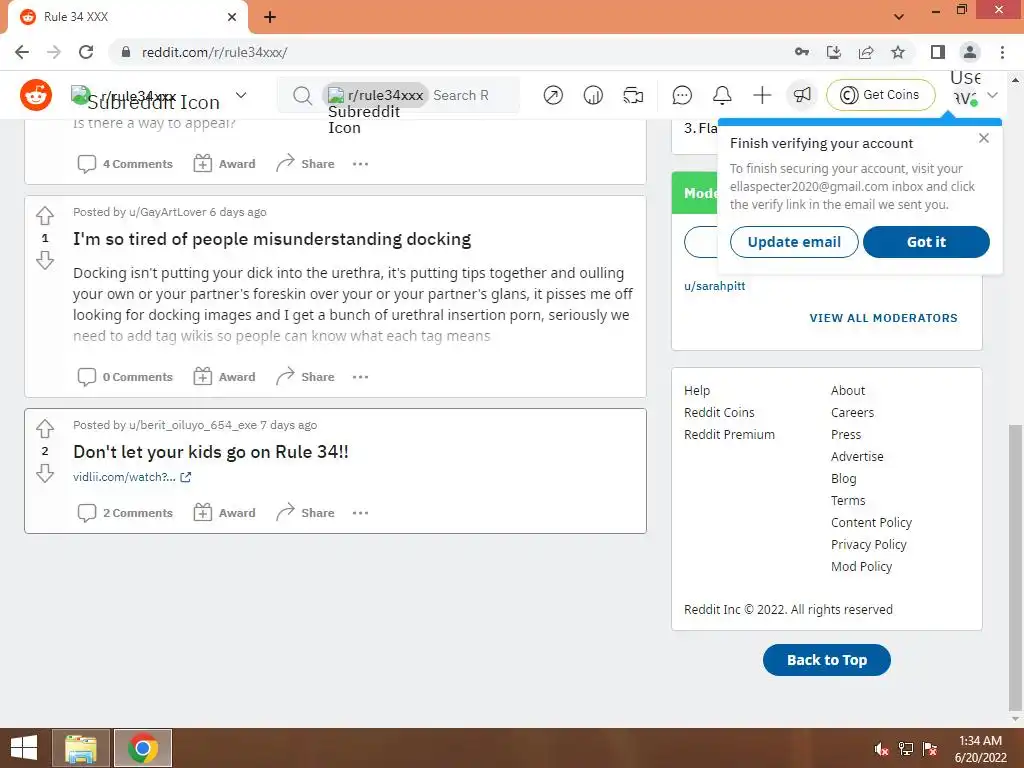The height and width of the screenshot is (768, 1024).
Task: Open the Privacy Policy footer link
Action: (x=869, y=545)
